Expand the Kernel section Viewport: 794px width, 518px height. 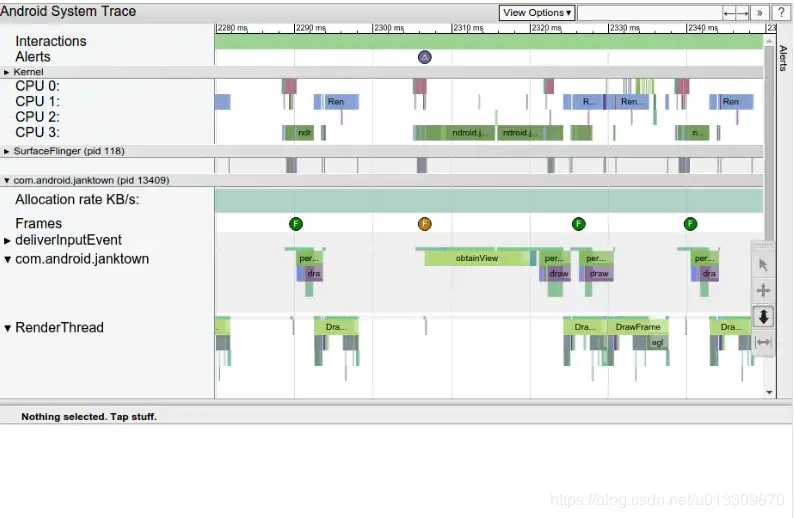[7, 72]
